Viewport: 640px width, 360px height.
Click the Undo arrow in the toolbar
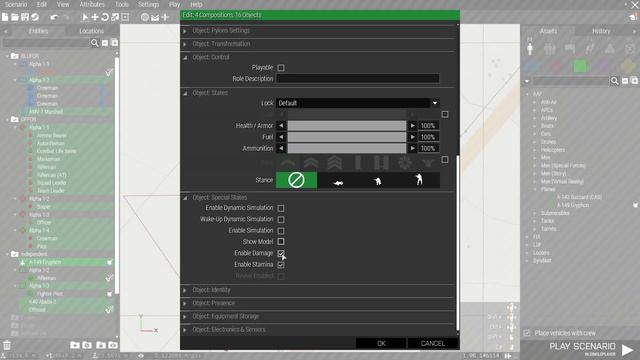tap(54, 17)
